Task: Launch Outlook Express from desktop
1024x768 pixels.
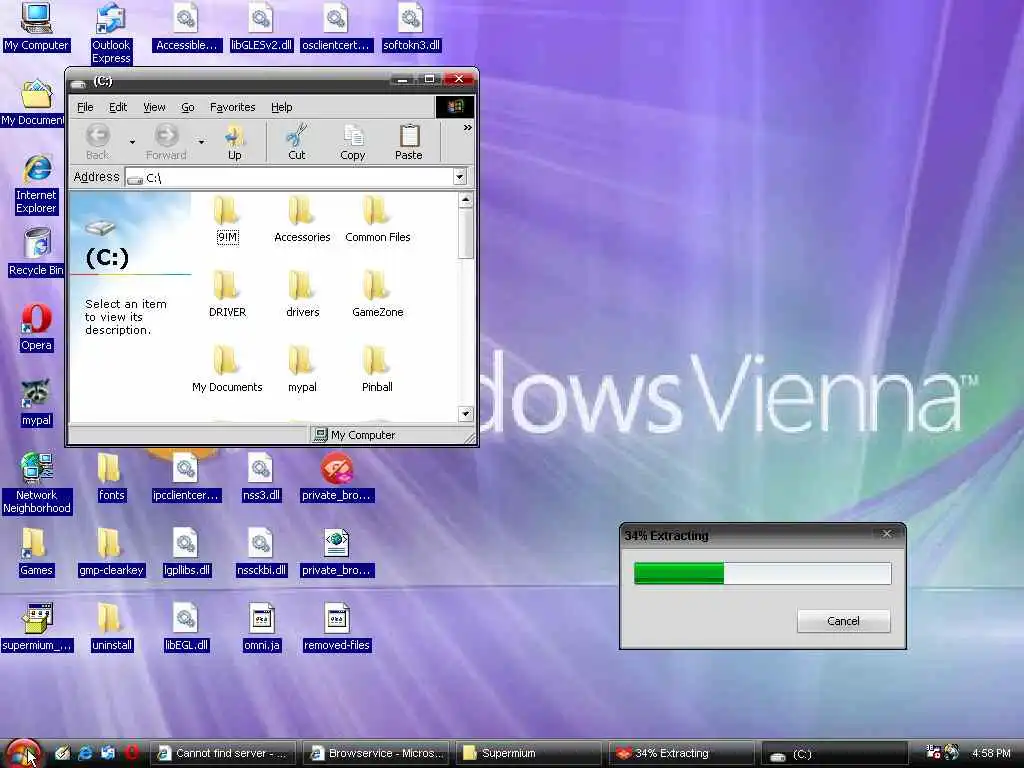Action: pos(111,33)
